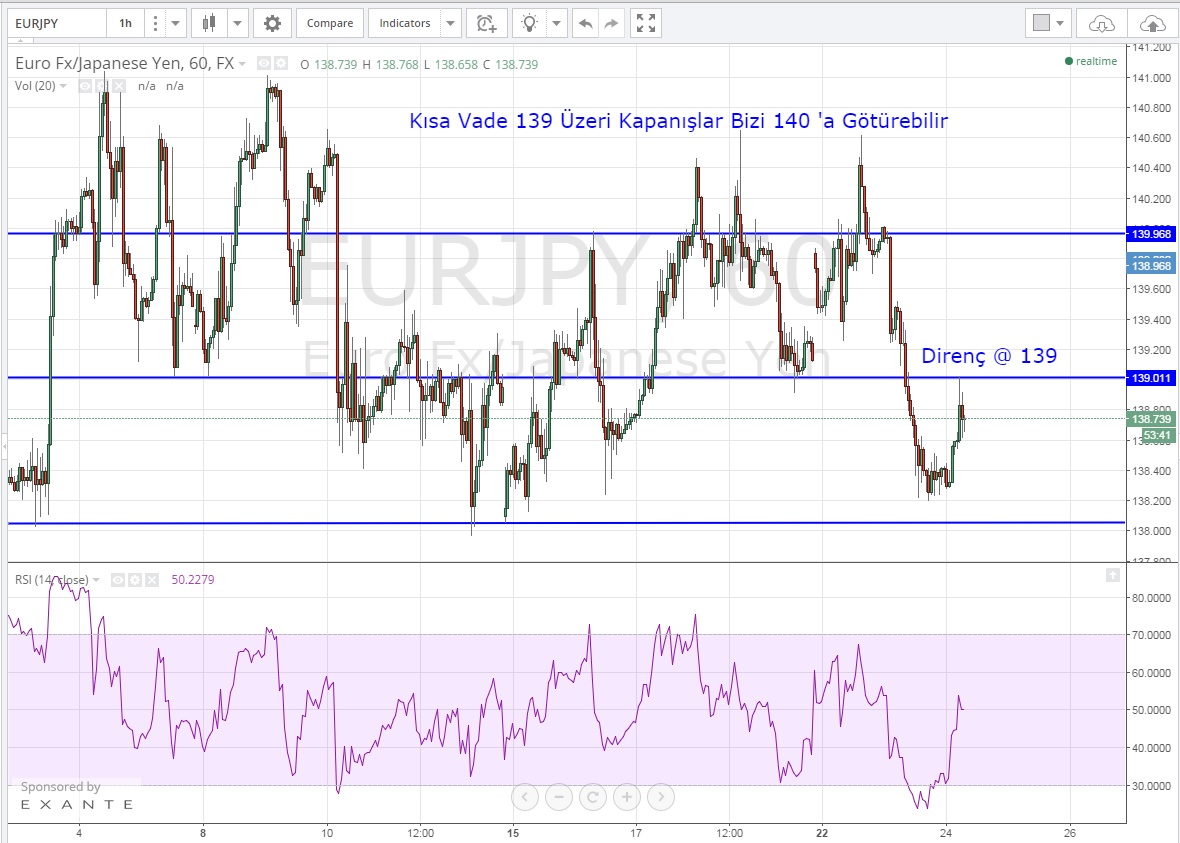Image resolution: width=1180 pixels, height=843 pixels.
Task: Save chart with the cloud upload icon
Action: [x=1152, y=22]
